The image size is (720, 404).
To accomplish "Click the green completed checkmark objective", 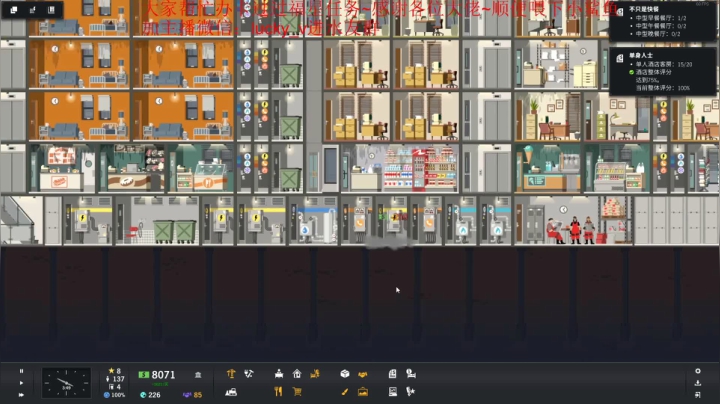I will pyautogui.click(x=631, y=73).
